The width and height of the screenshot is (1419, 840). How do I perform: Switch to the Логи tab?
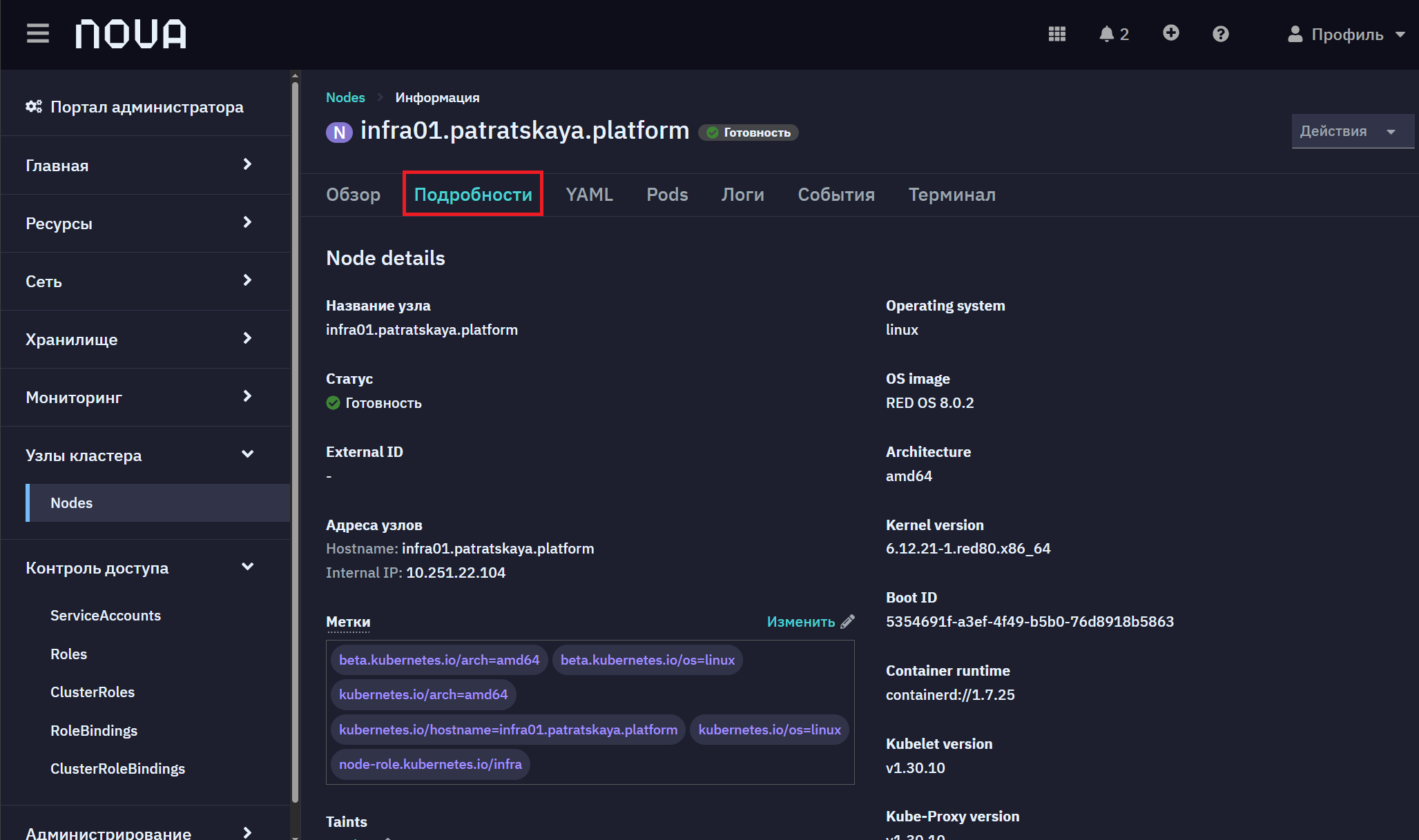tap(742, 195)
